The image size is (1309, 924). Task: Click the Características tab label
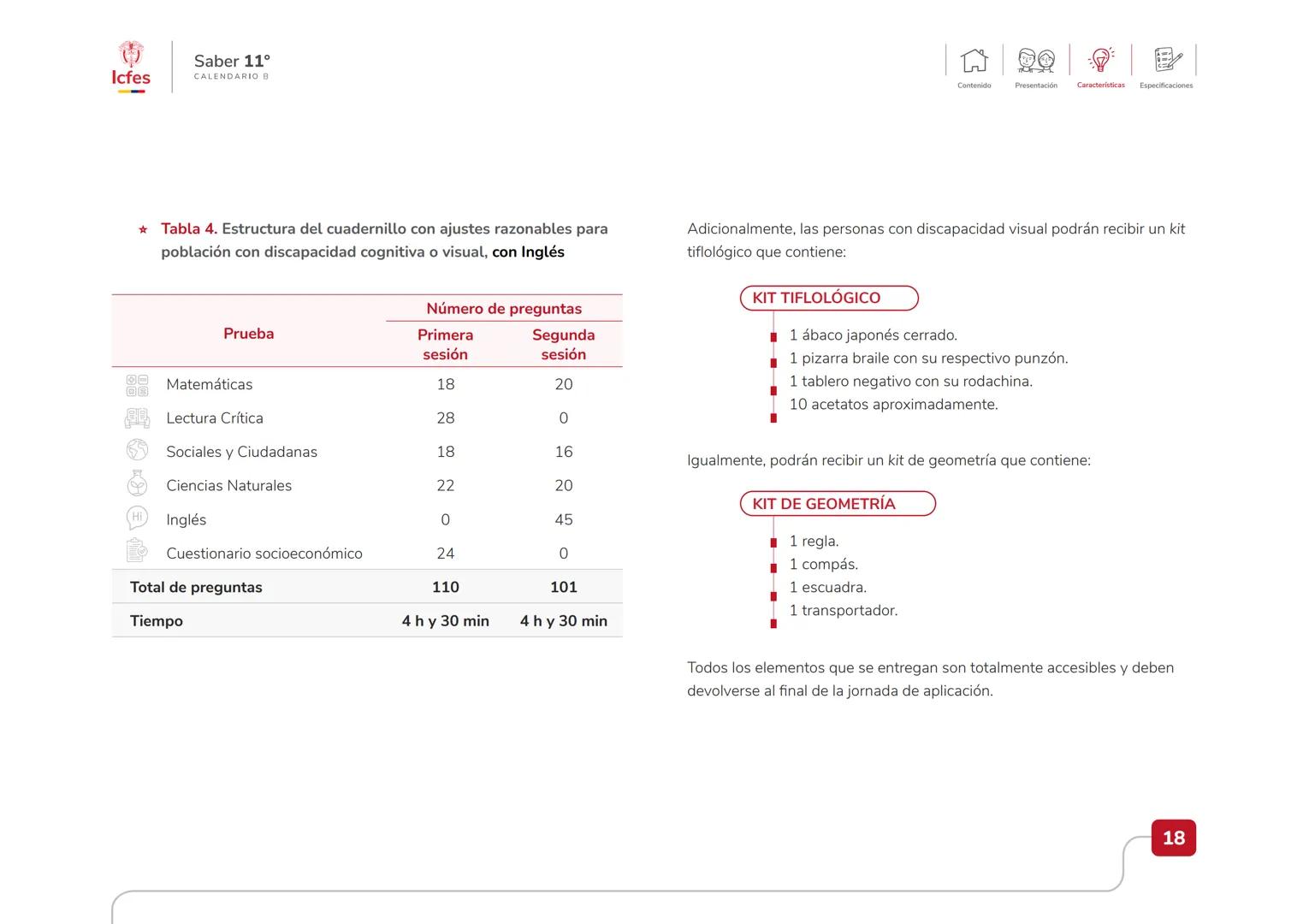point(1100,86)
